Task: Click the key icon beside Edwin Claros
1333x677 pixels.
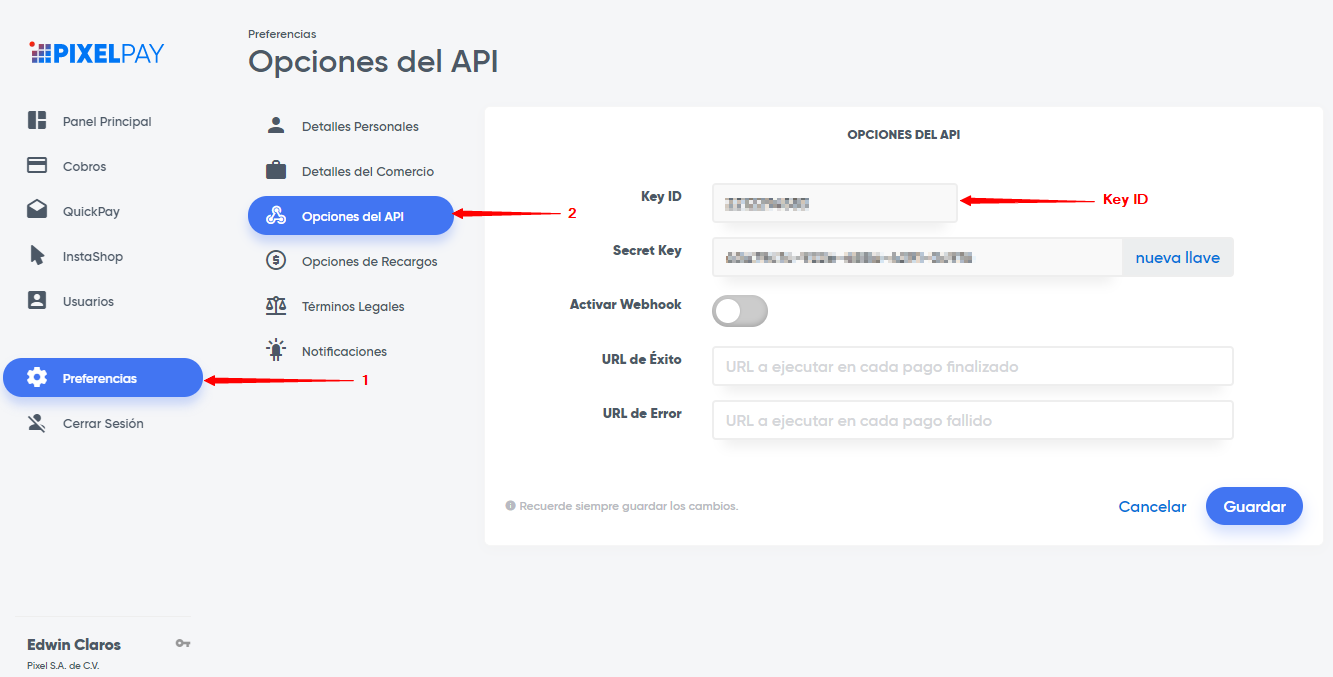Action: coord(183,643)
